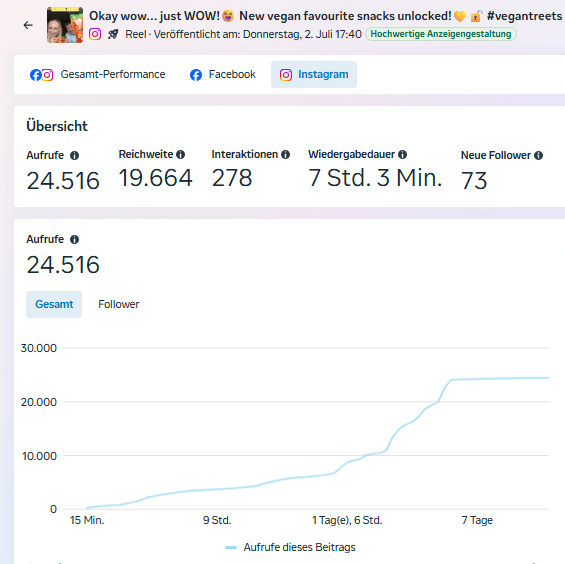Click the Instagram icon under the post title

point(95,34)
